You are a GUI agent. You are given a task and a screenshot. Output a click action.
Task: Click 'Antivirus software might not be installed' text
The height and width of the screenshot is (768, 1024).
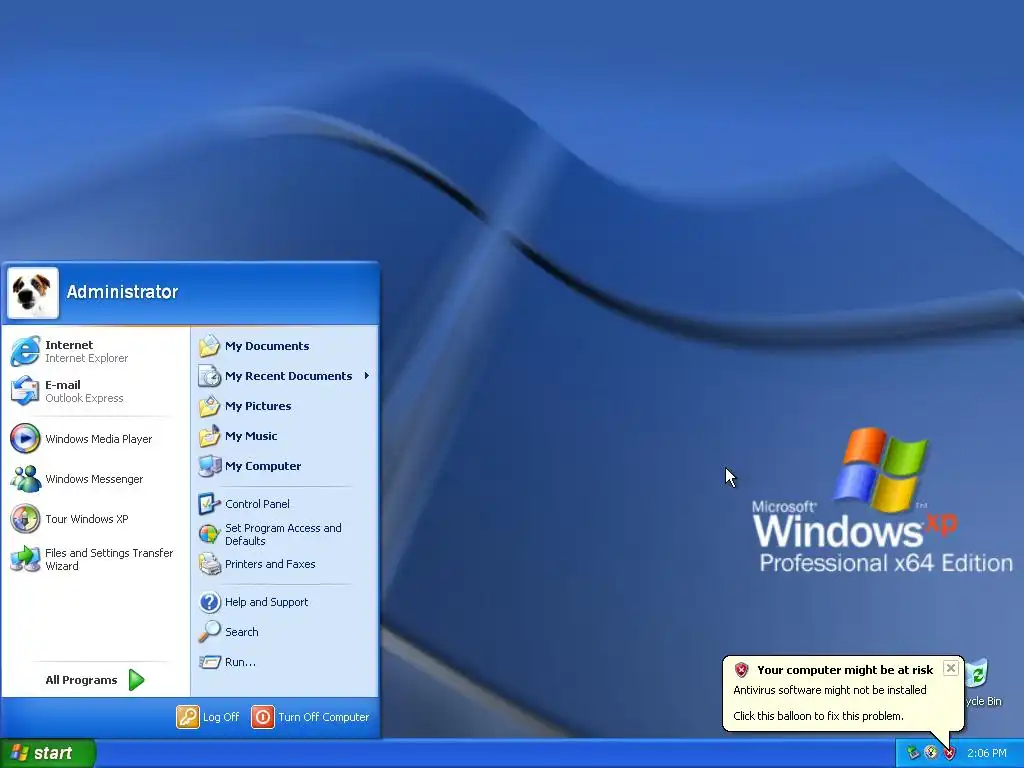point(830,690)
